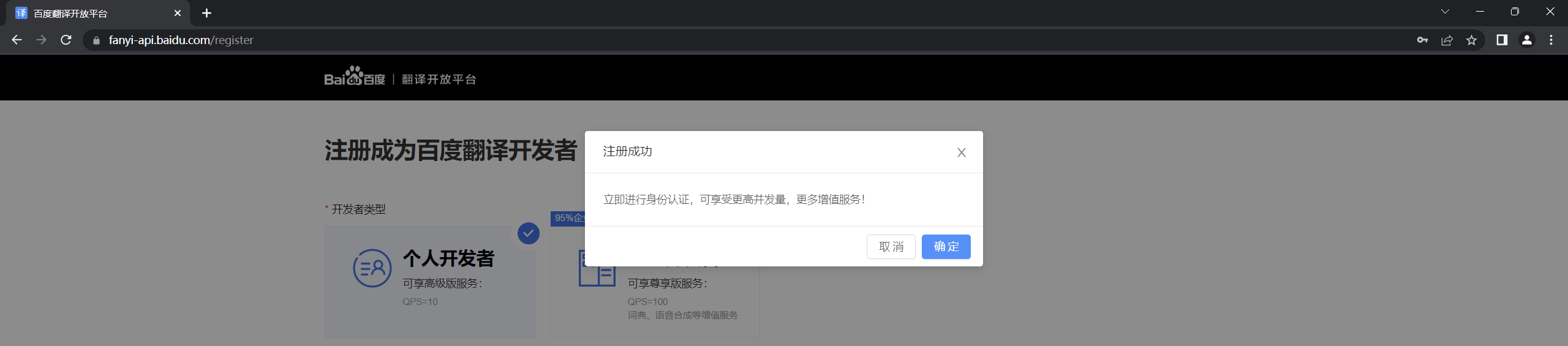Click the 注册成为百度翻译开发者 heading
The height and width of the screenshot is (346, 1568).
tap(451, 151)
